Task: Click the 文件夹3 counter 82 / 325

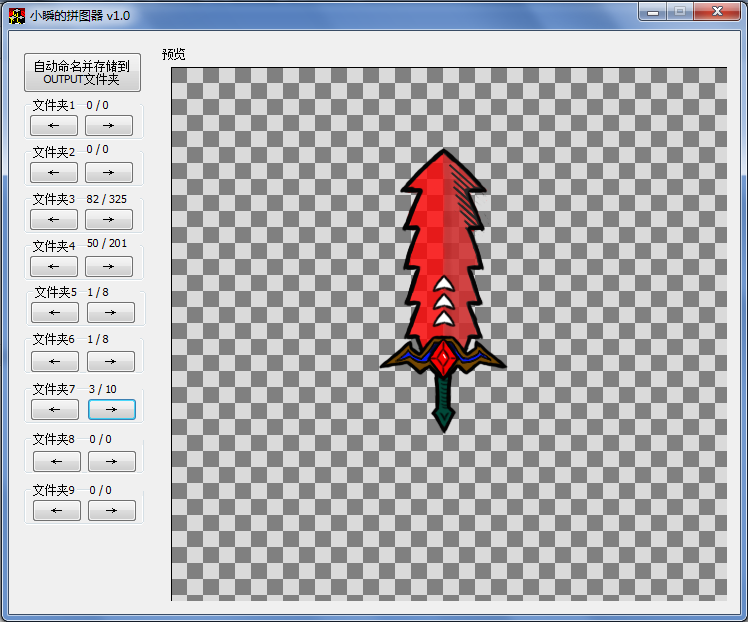Action: 106,199
